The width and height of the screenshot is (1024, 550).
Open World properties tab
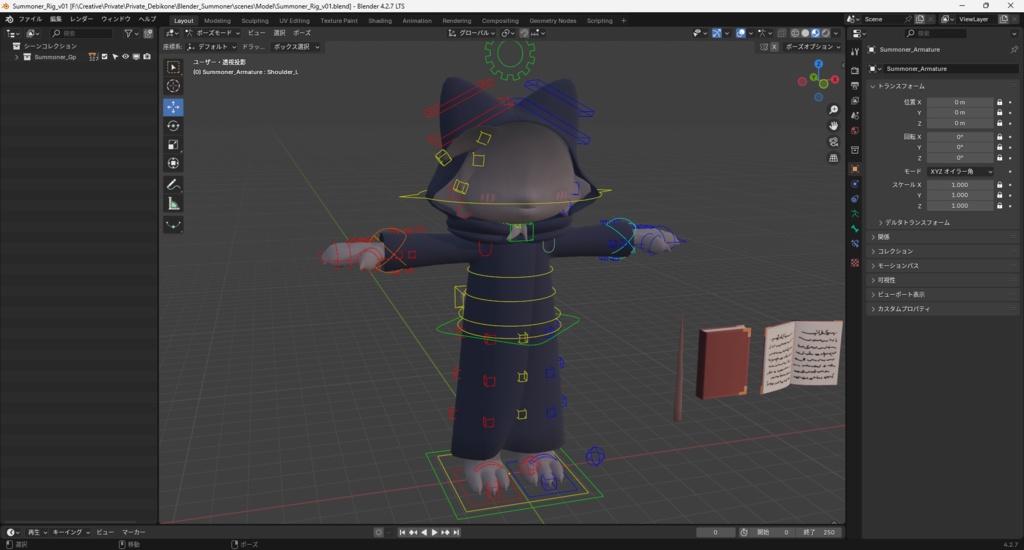pyautogui.click(x=855, y=131)
